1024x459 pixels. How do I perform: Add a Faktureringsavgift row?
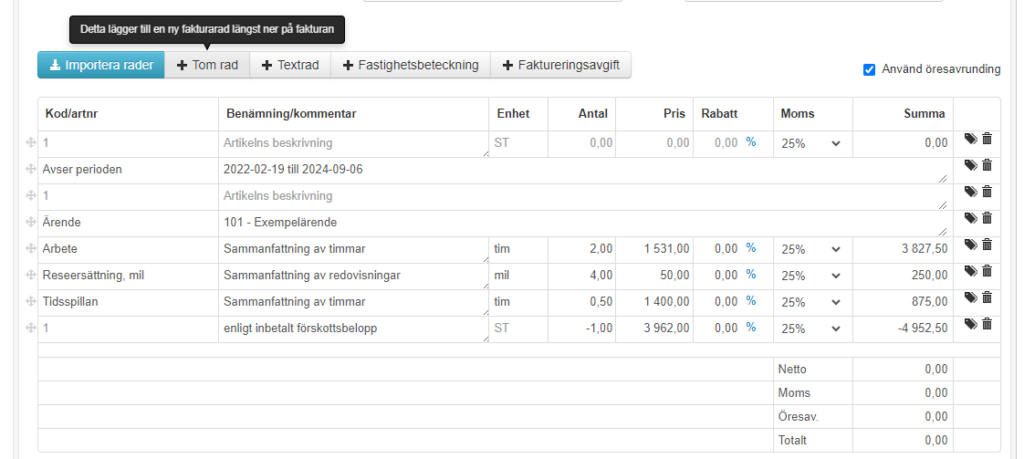[x=561, y=65]
